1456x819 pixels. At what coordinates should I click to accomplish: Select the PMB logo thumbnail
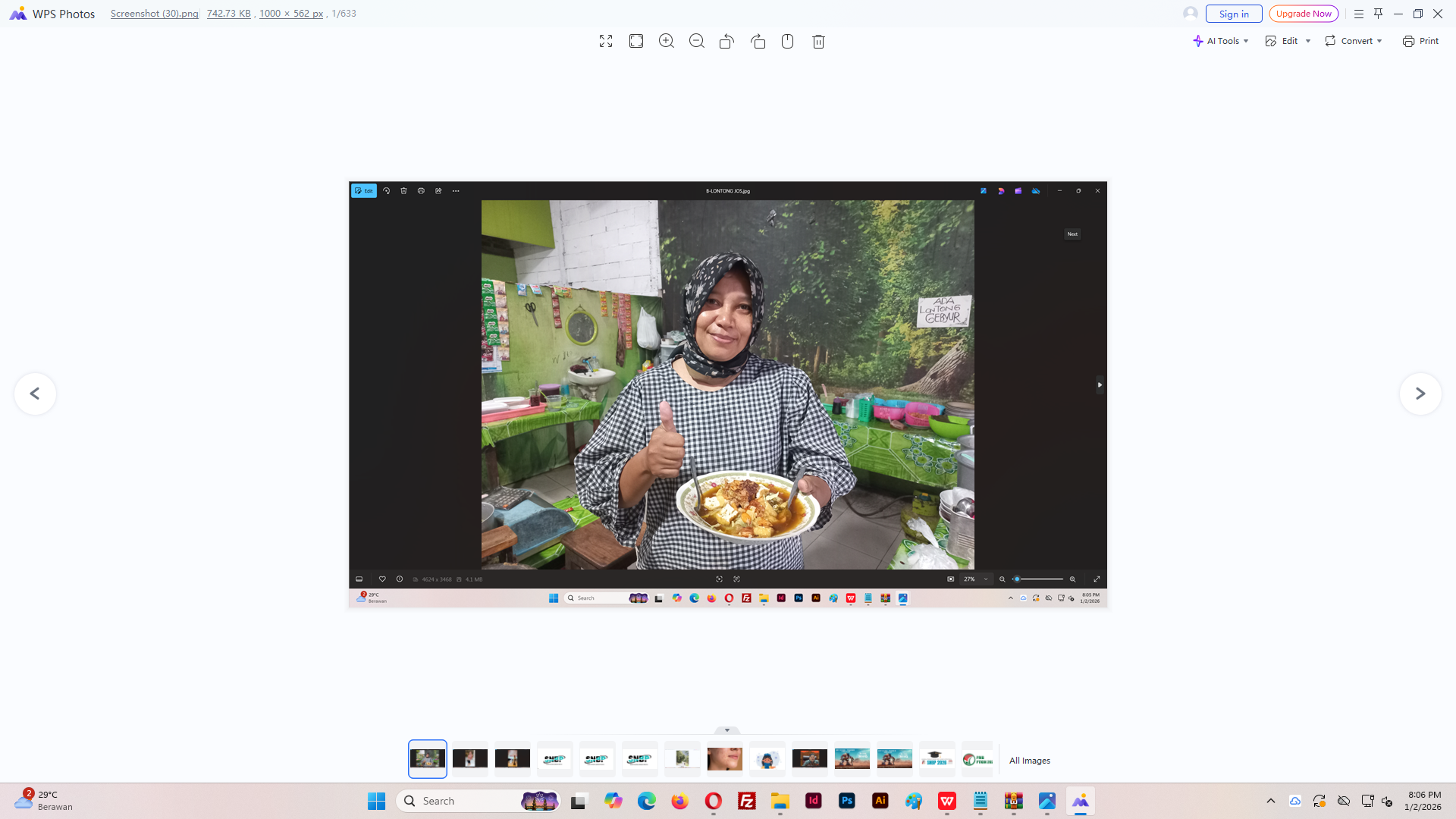point(977,759)
